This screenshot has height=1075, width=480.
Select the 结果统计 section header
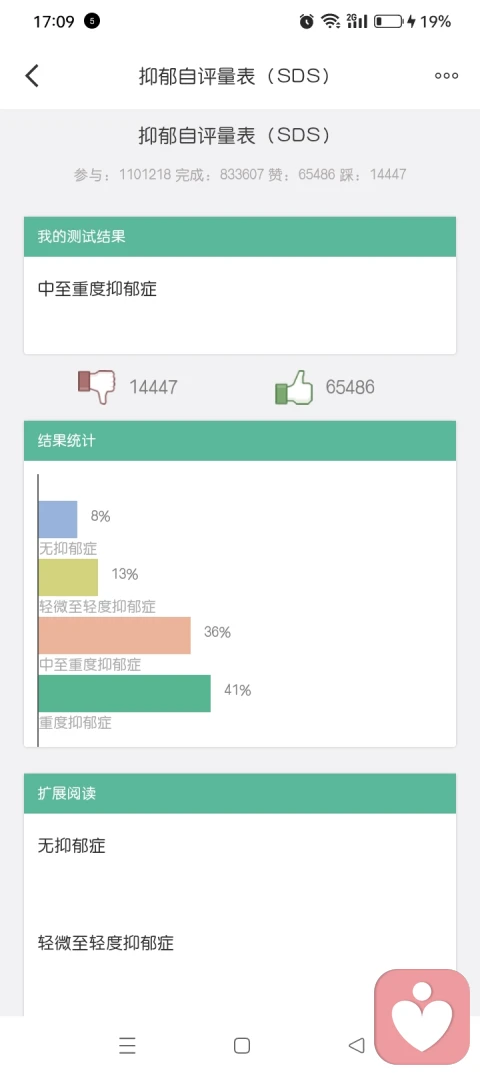click(x=240, y=441)
